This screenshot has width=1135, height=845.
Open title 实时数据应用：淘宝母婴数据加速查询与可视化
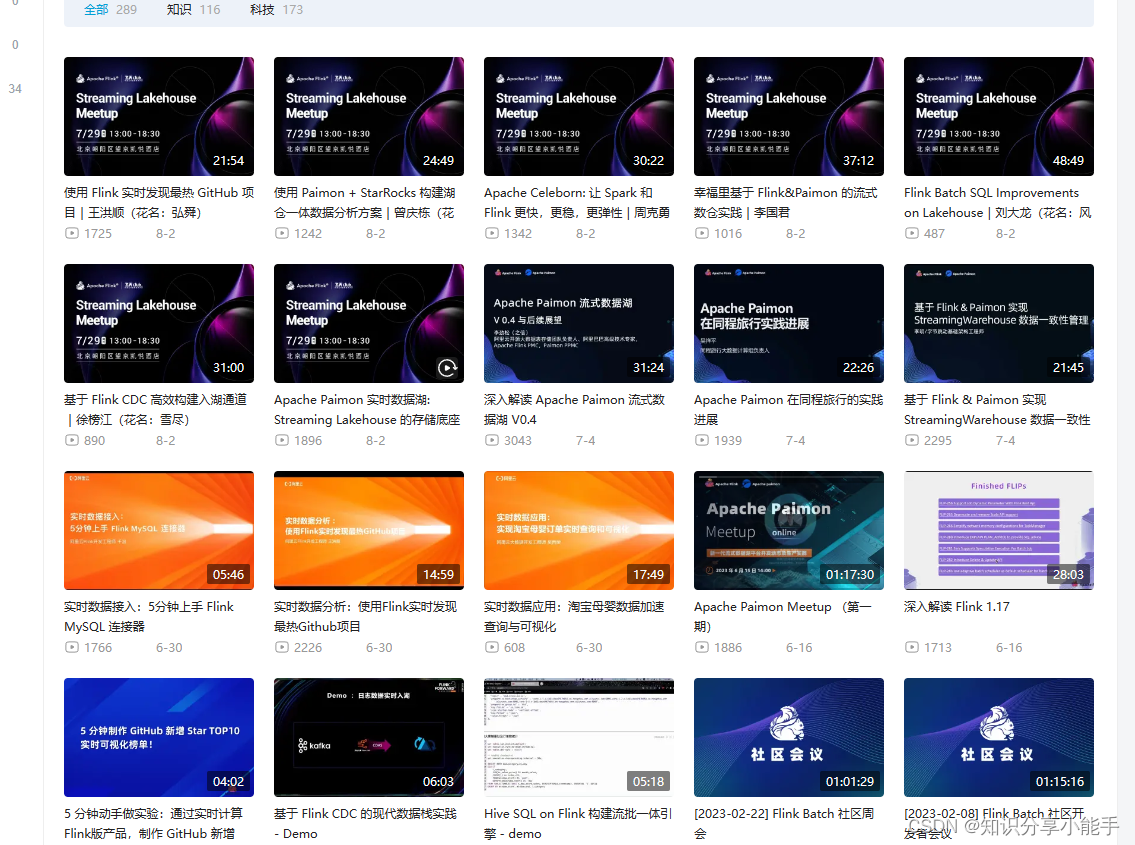[574, 617]
